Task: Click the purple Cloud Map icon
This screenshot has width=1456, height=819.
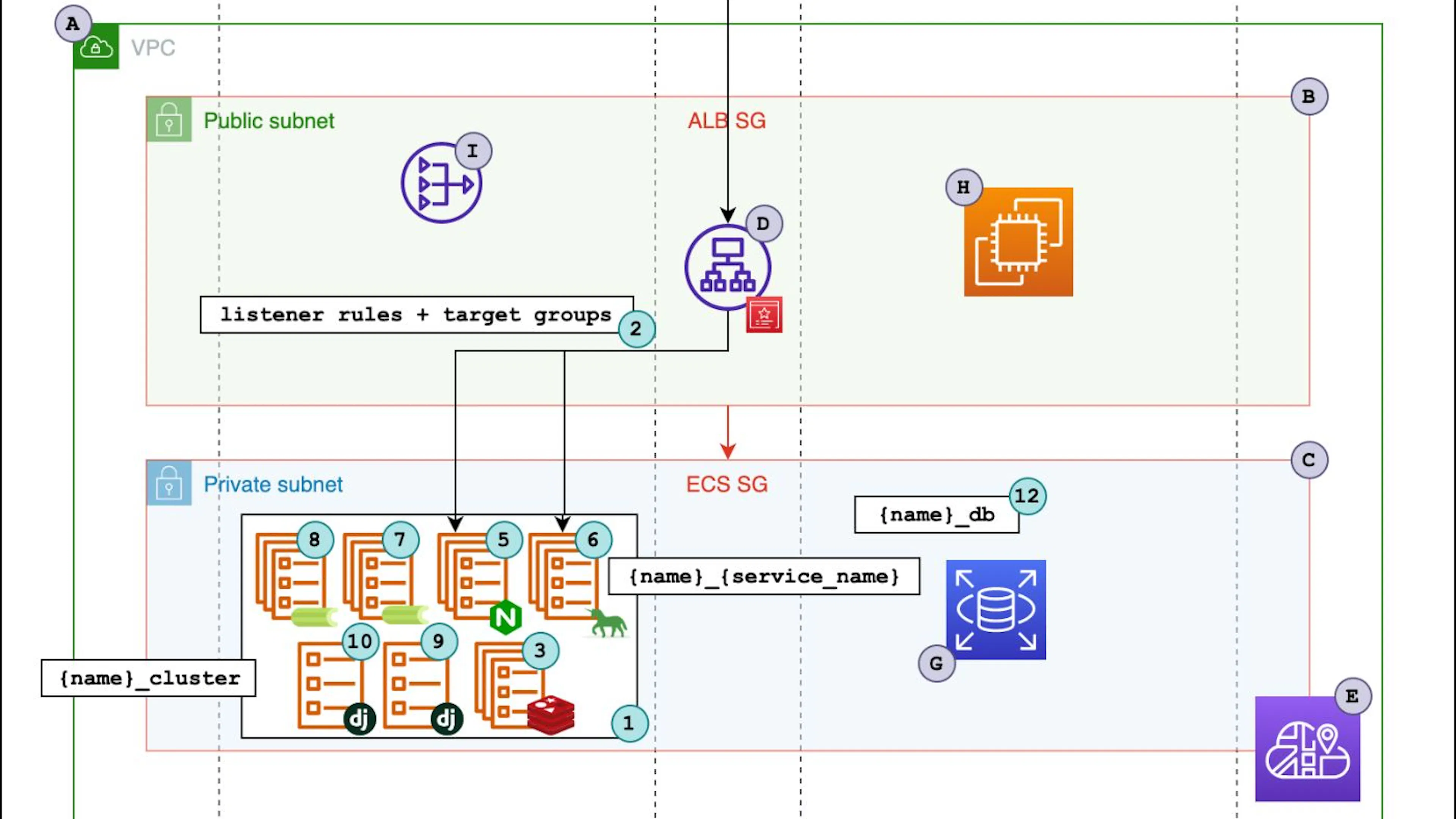Action: pos(1308,749)
